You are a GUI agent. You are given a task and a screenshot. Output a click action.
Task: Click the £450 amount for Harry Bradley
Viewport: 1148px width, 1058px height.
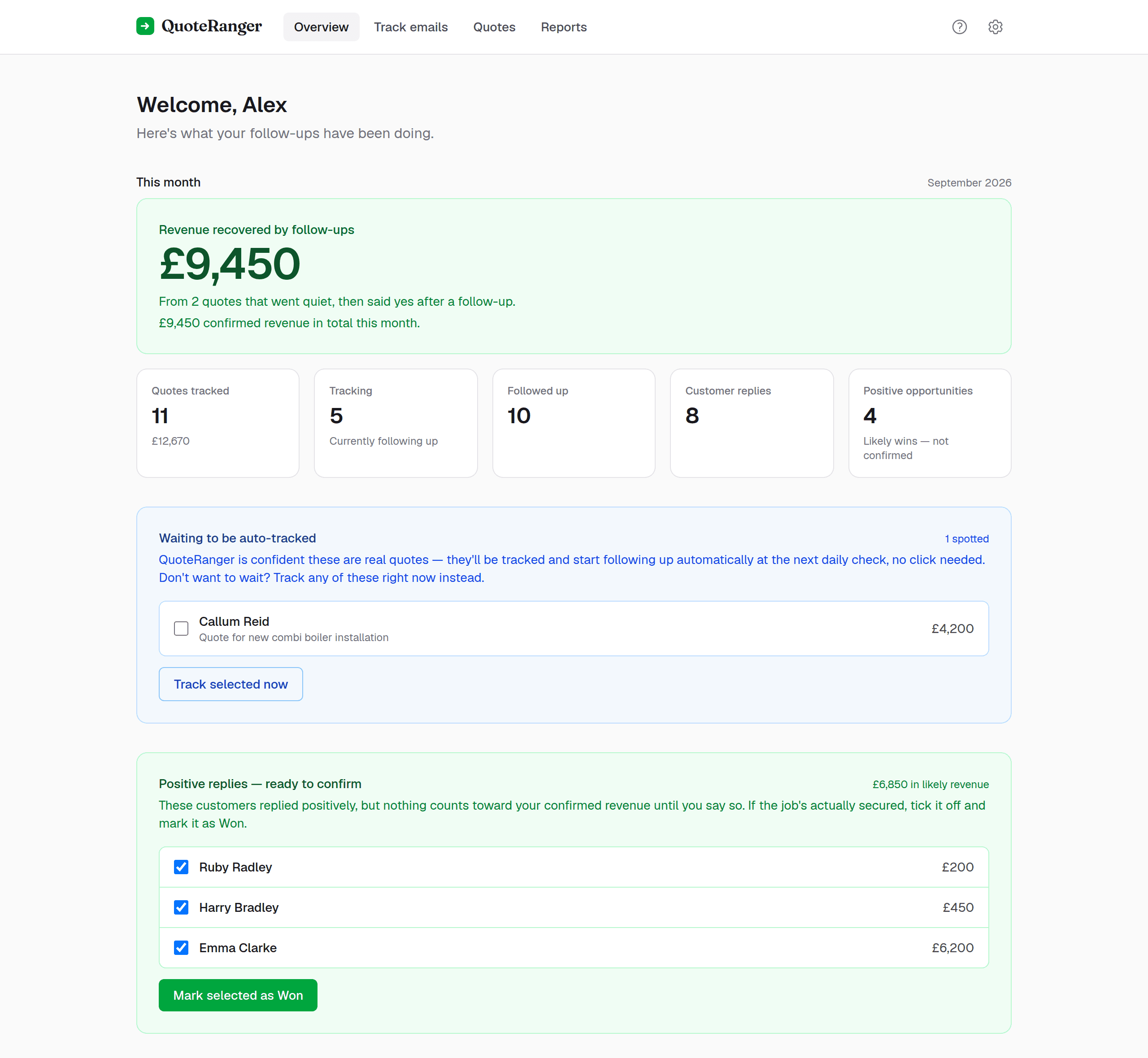point(958,907)
